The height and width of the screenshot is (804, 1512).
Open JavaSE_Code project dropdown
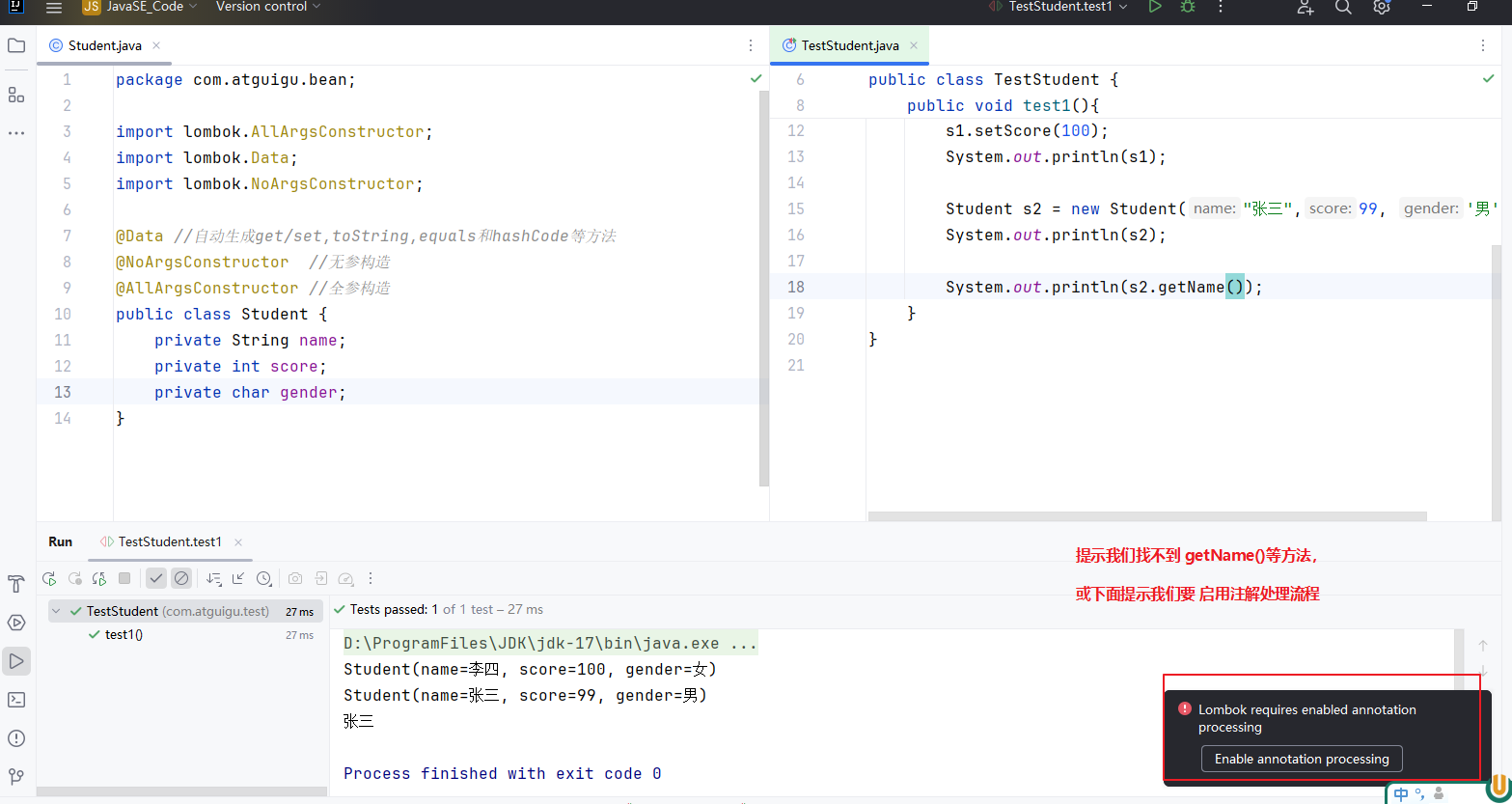tap(139, 7)
